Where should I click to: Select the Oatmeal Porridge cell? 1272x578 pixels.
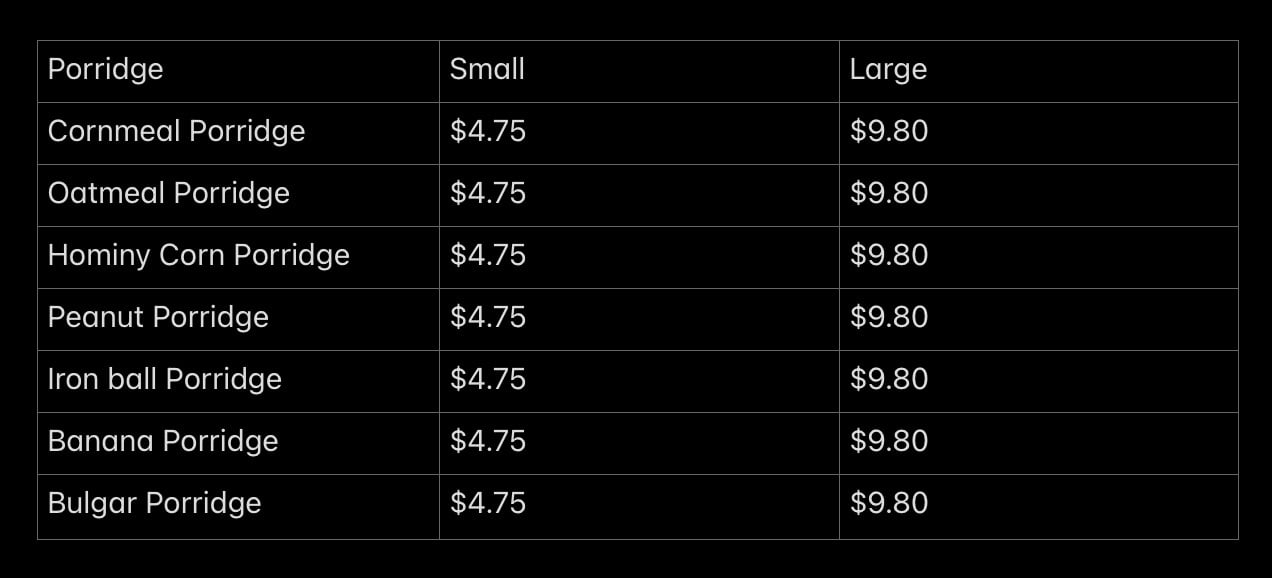pos(238,195)
